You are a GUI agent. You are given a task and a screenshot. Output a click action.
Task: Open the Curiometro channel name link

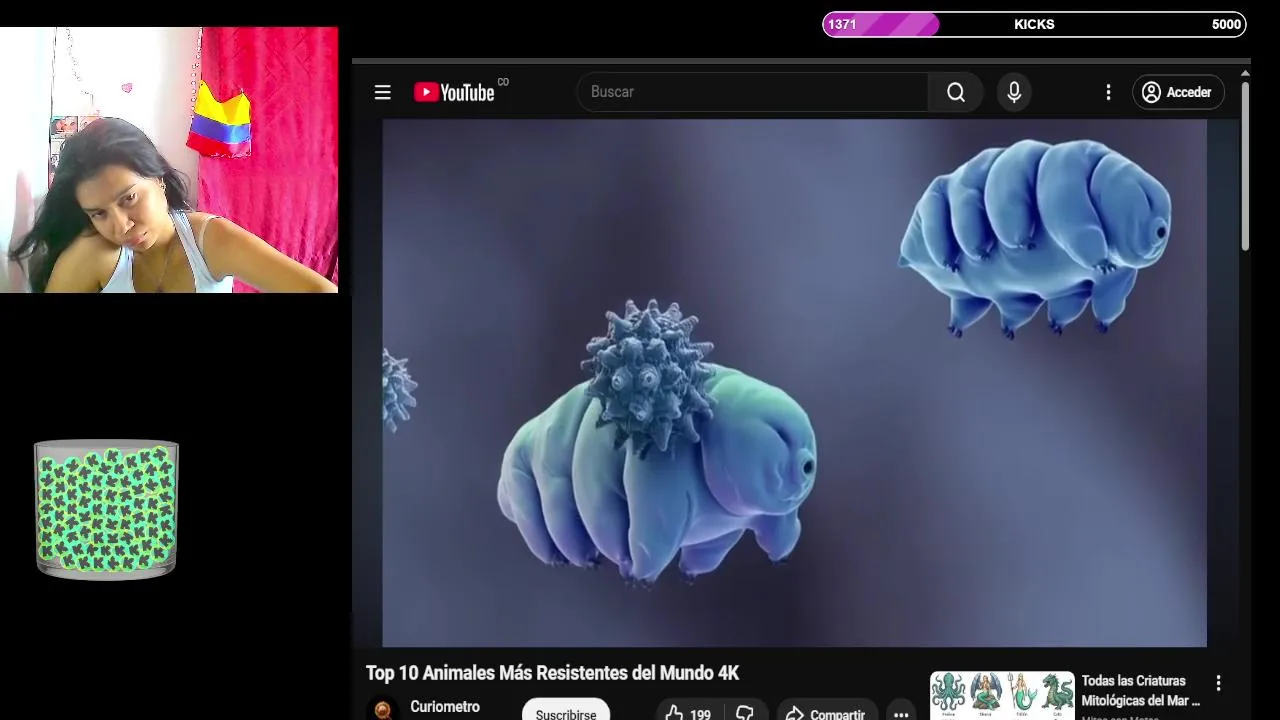click(x=445, y=707)
